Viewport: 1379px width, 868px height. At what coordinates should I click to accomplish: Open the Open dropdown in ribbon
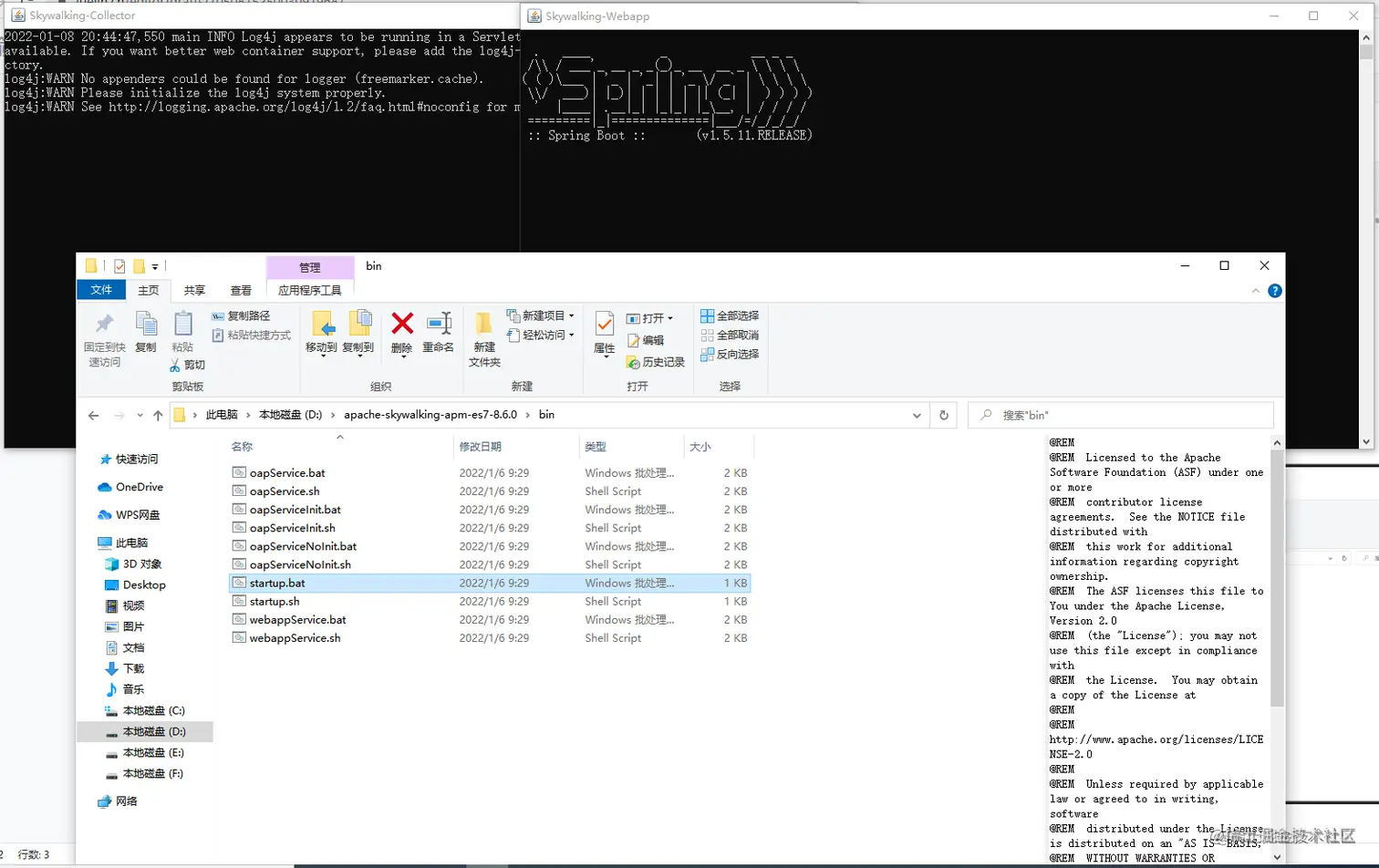(649, 318)
